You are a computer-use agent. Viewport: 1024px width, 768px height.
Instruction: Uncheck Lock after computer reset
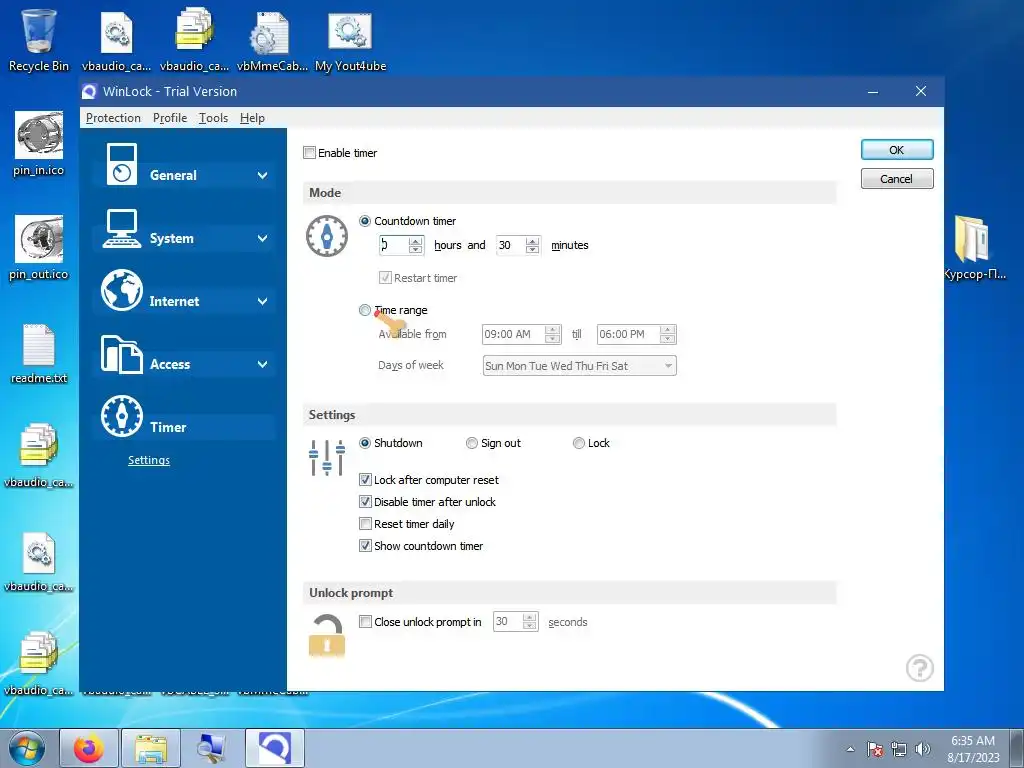tap(366, 480)
